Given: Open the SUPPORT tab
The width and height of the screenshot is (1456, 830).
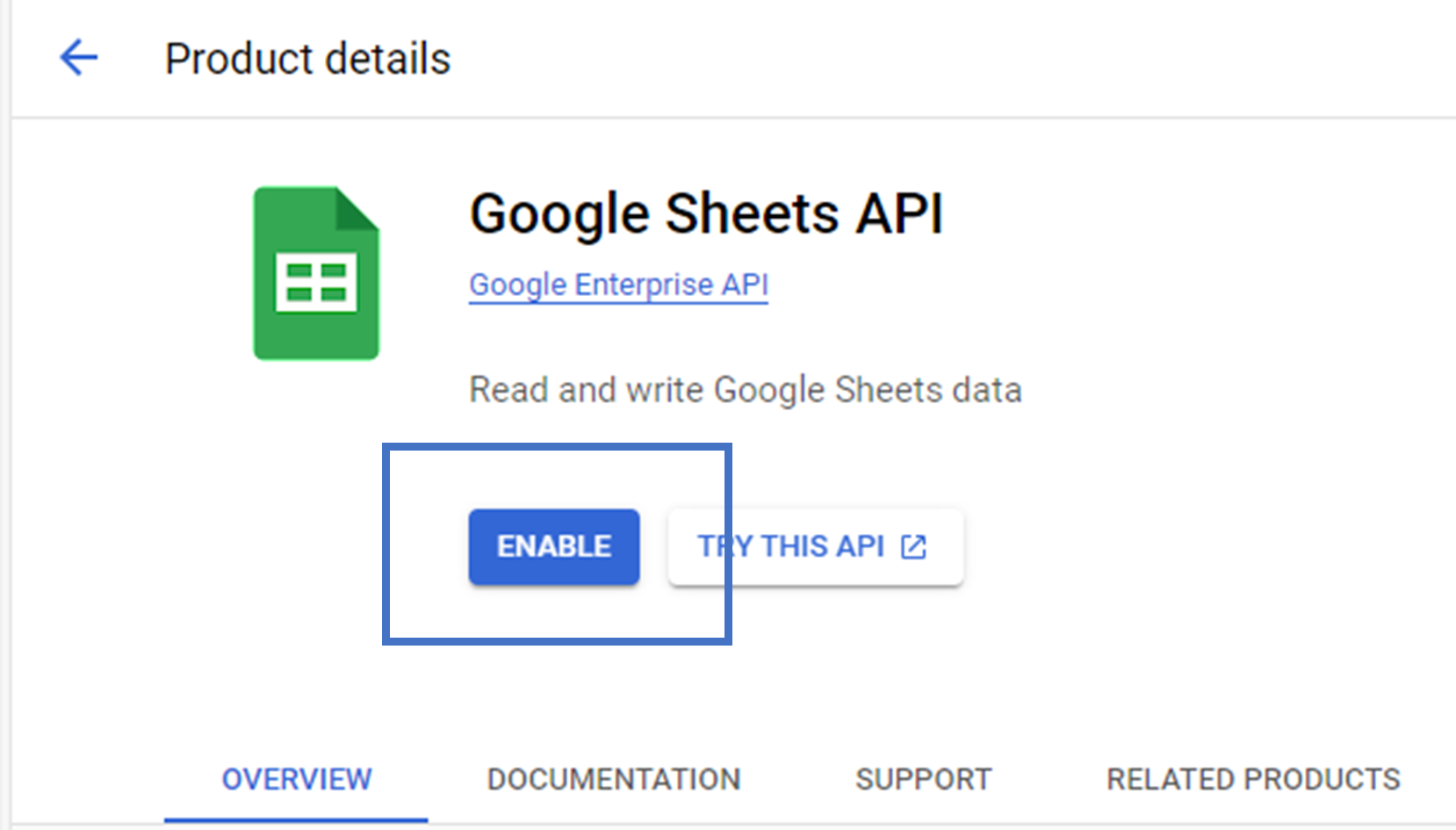Looking at the screenshot, I should point(923,778).
